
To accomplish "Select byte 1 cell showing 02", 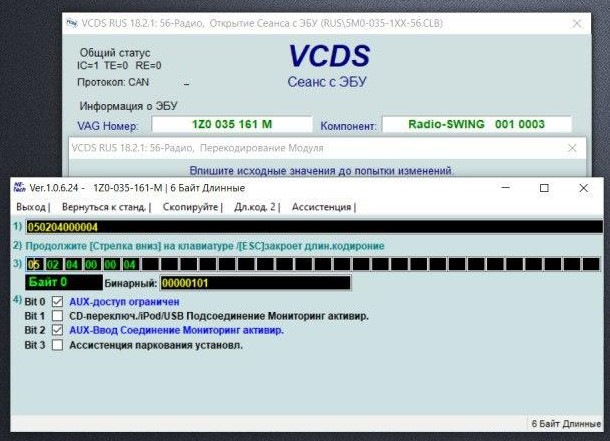I will coord(53,264).
